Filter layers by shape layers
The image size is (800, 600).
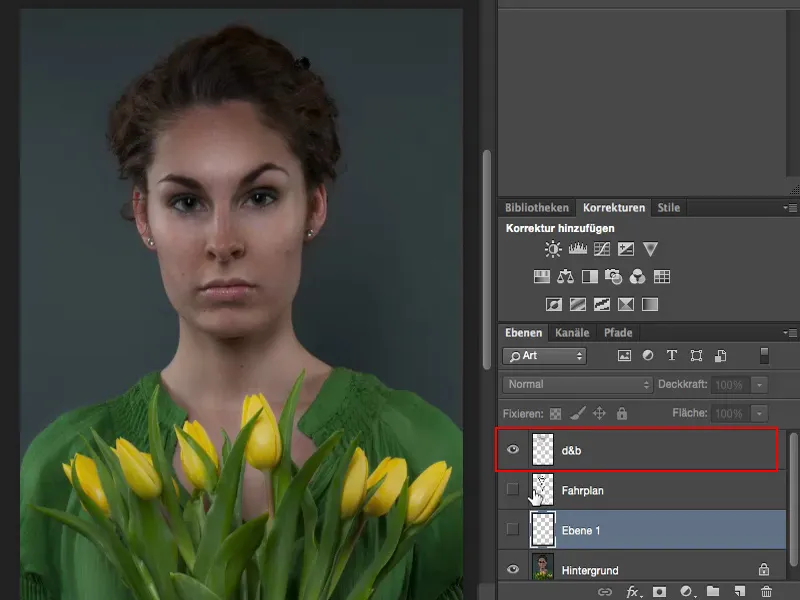(x=696, y=356)
